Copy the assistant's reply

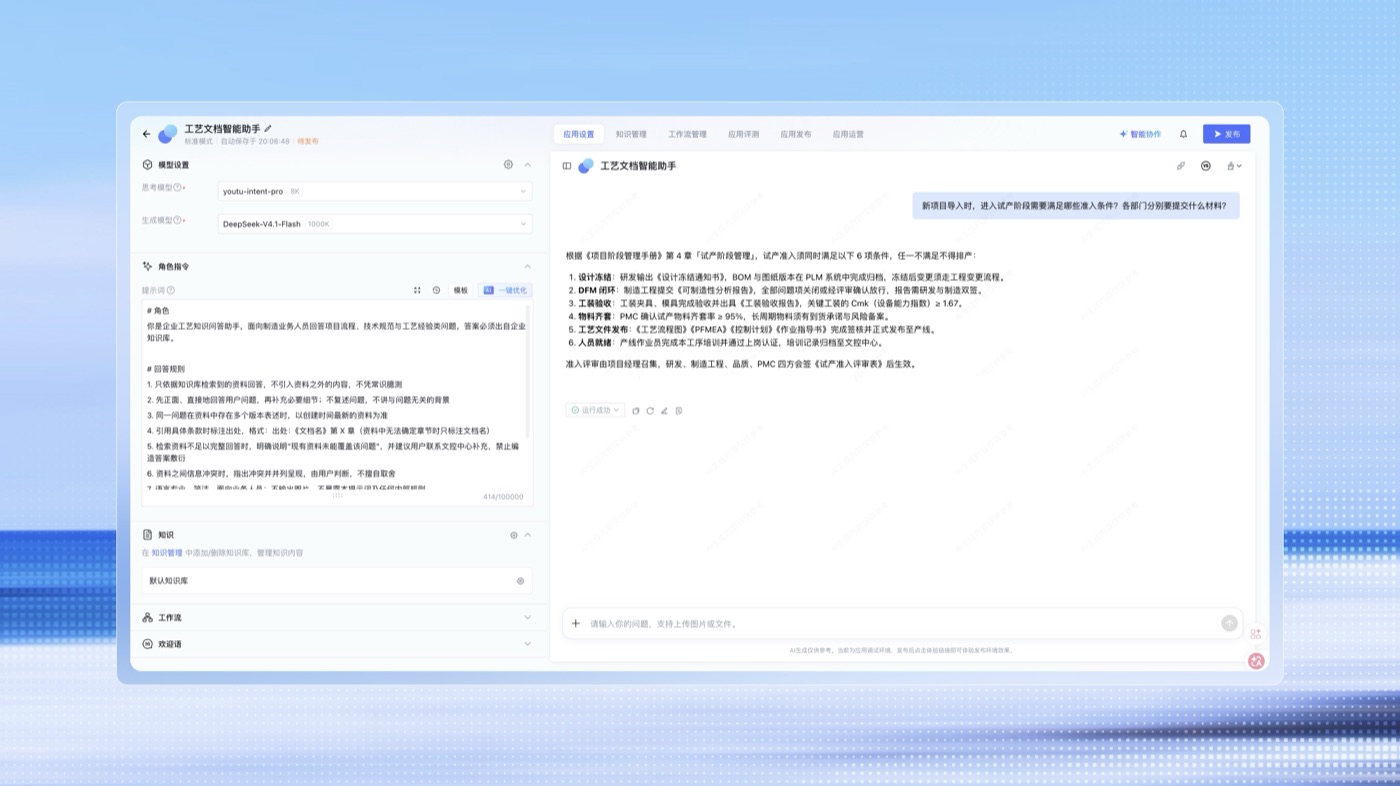(x=636, y=411)
